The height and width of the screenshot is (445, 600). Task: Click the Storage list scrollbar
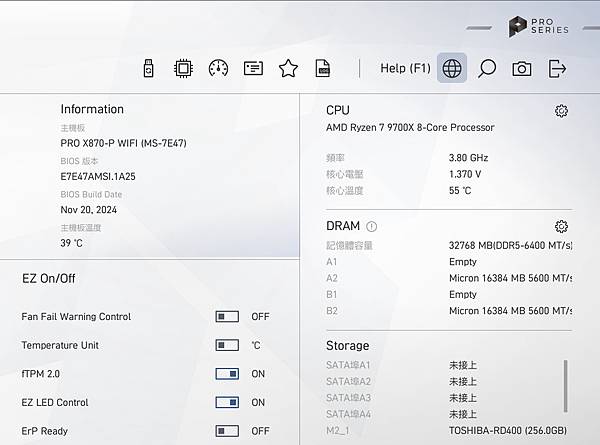[x=566, y=386]
